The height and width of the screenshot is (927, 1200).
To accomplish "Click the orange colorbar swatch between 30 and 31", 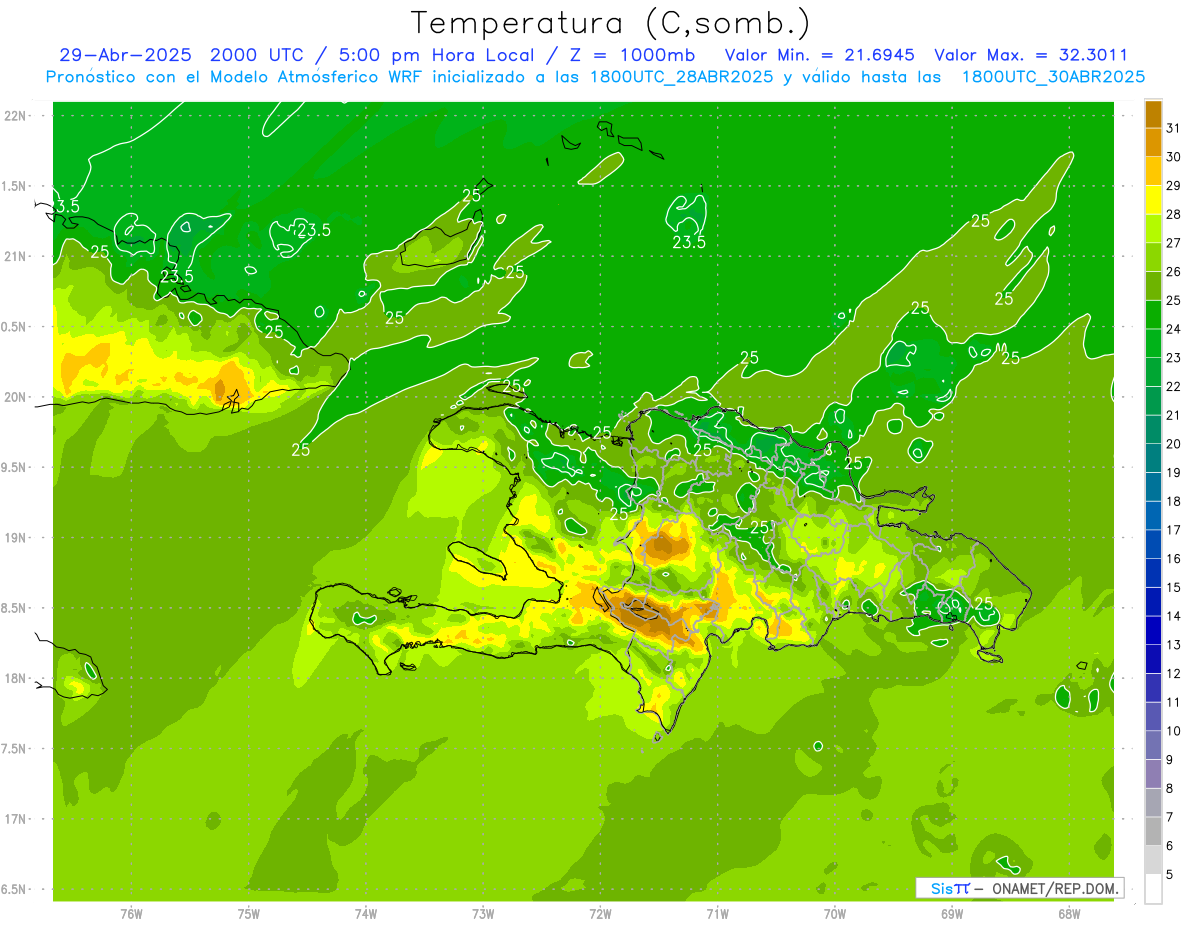I will coord(1153,142).
